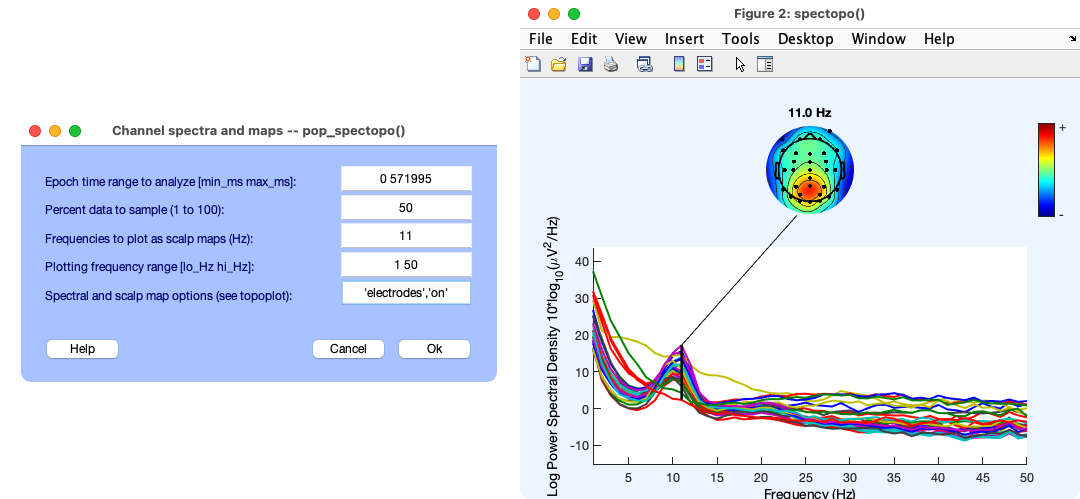Open the File menu
This screenshot has width=1080, height=499.
click(x=540, y=39)
